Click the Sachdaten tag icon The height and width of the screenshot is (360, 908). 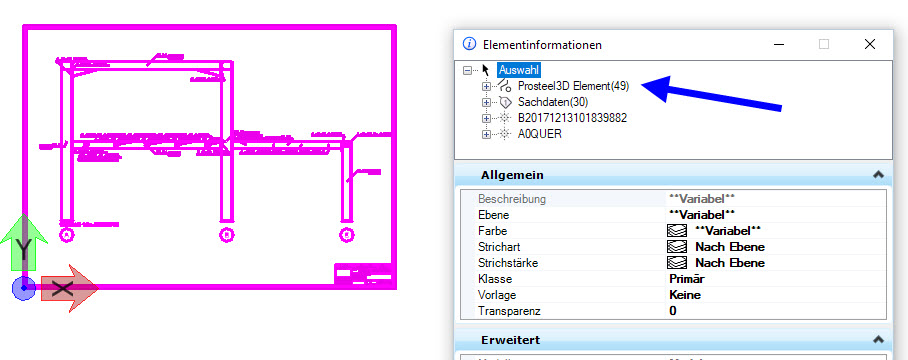[x=505, y=102]
